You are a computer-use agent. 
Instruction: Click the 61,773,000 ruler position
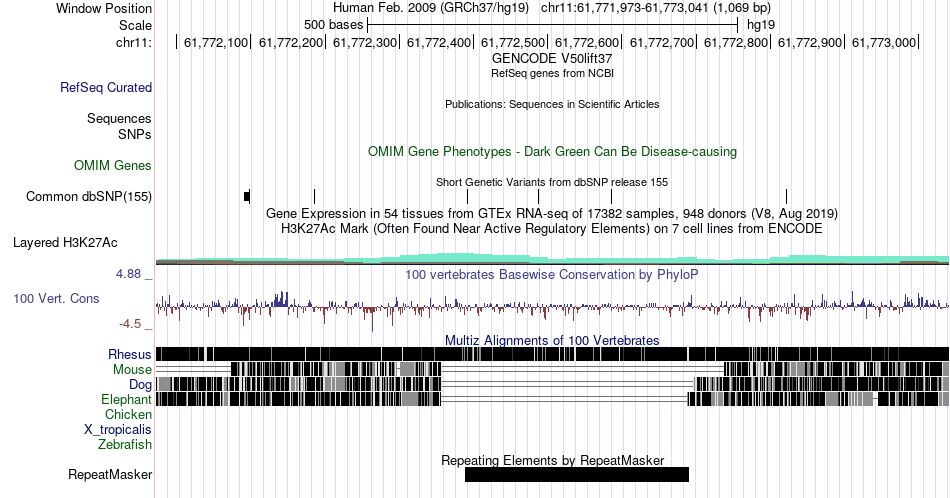pyautogui.click(x=883, y=42)
